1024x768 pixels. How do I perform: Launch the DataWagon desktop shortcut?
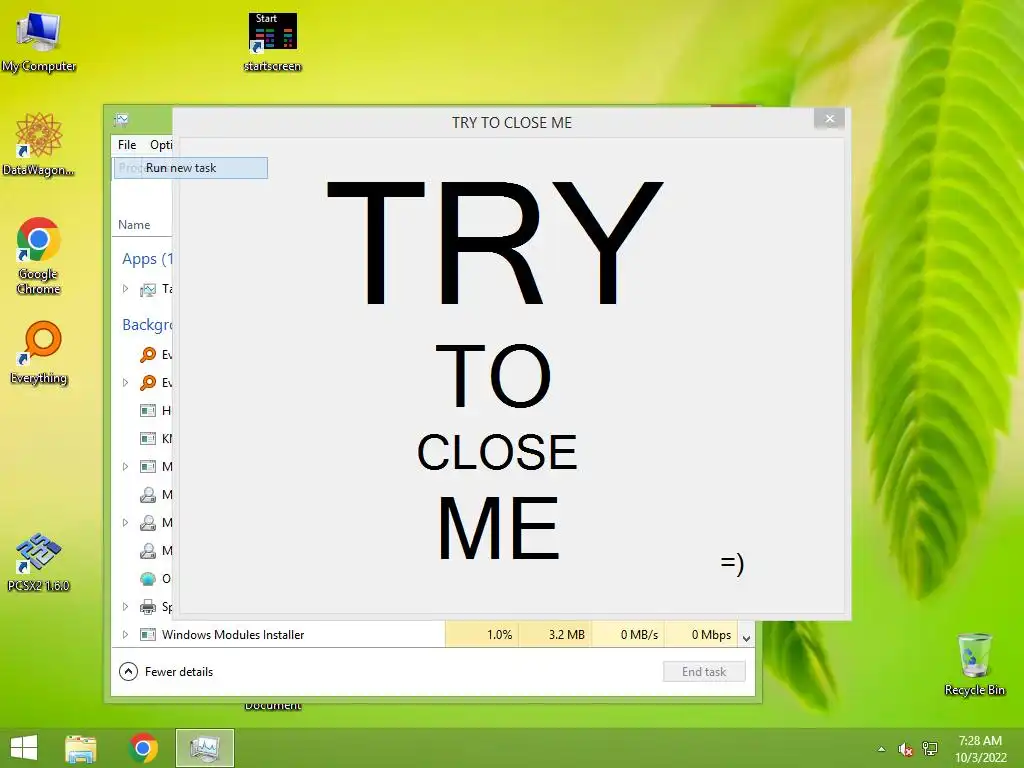(39, 144)
